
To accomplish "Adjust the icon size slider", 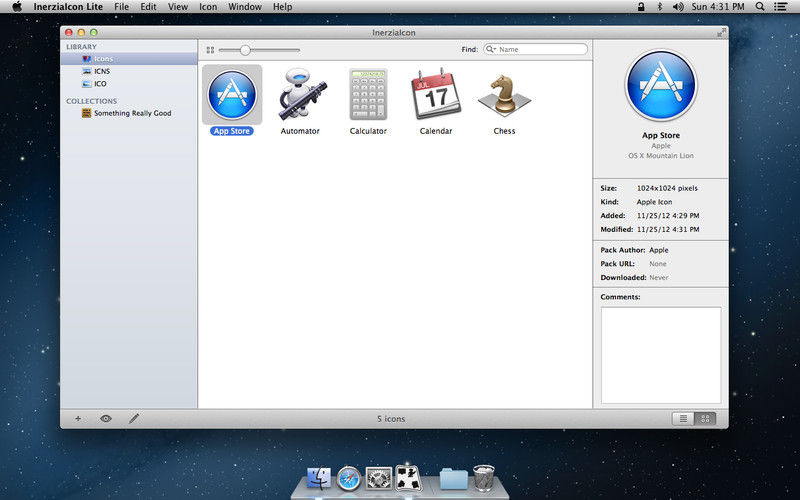I will [x=245, y=50].
